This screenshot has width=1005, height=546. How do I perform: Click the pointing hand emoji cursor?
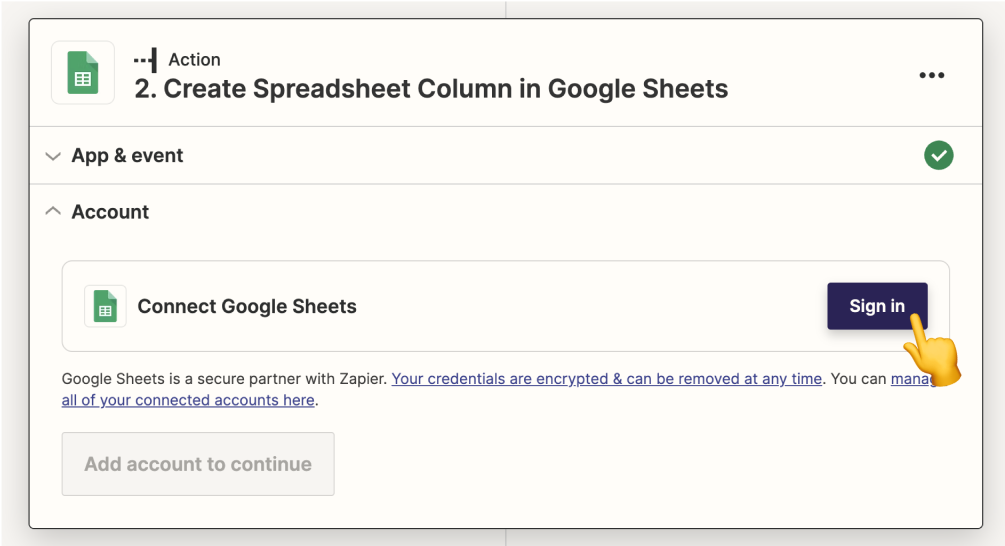click(x=933, y=351)
